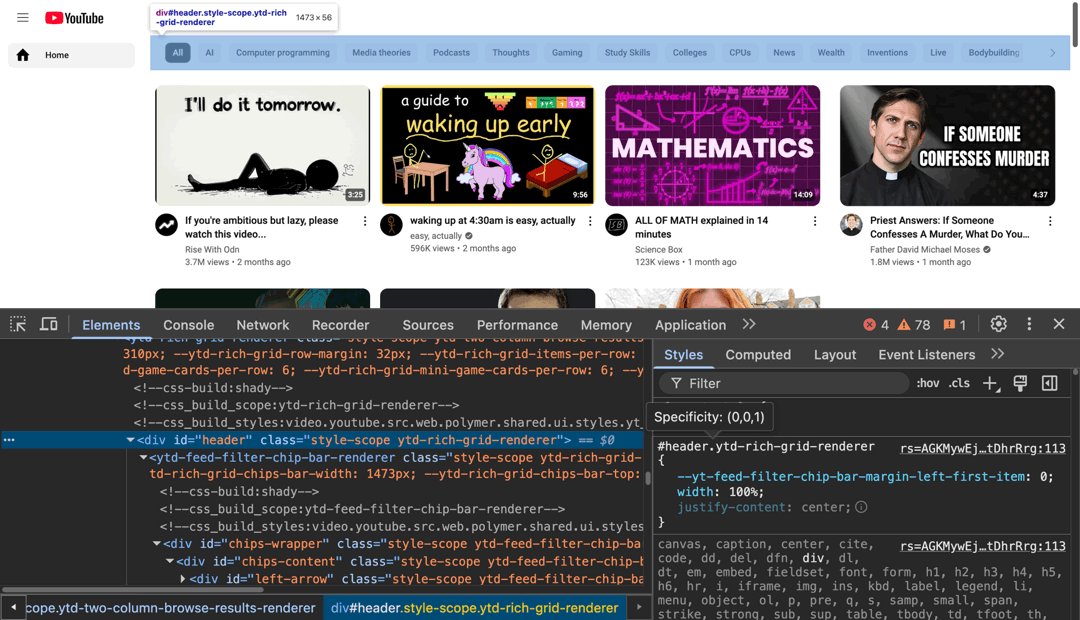Image resolution: width=1080 pixels, height=620 pixels.
Task: Toggle the .cls classes panel
Action: (959, 383)
